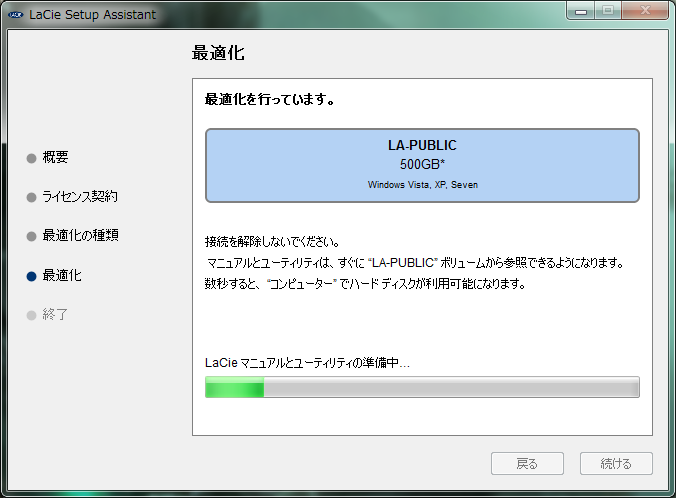Click the blue bullet beside 最適化 step
This screenshot has height=498, width=676.
pyautogui.click(x=31, y=276)
